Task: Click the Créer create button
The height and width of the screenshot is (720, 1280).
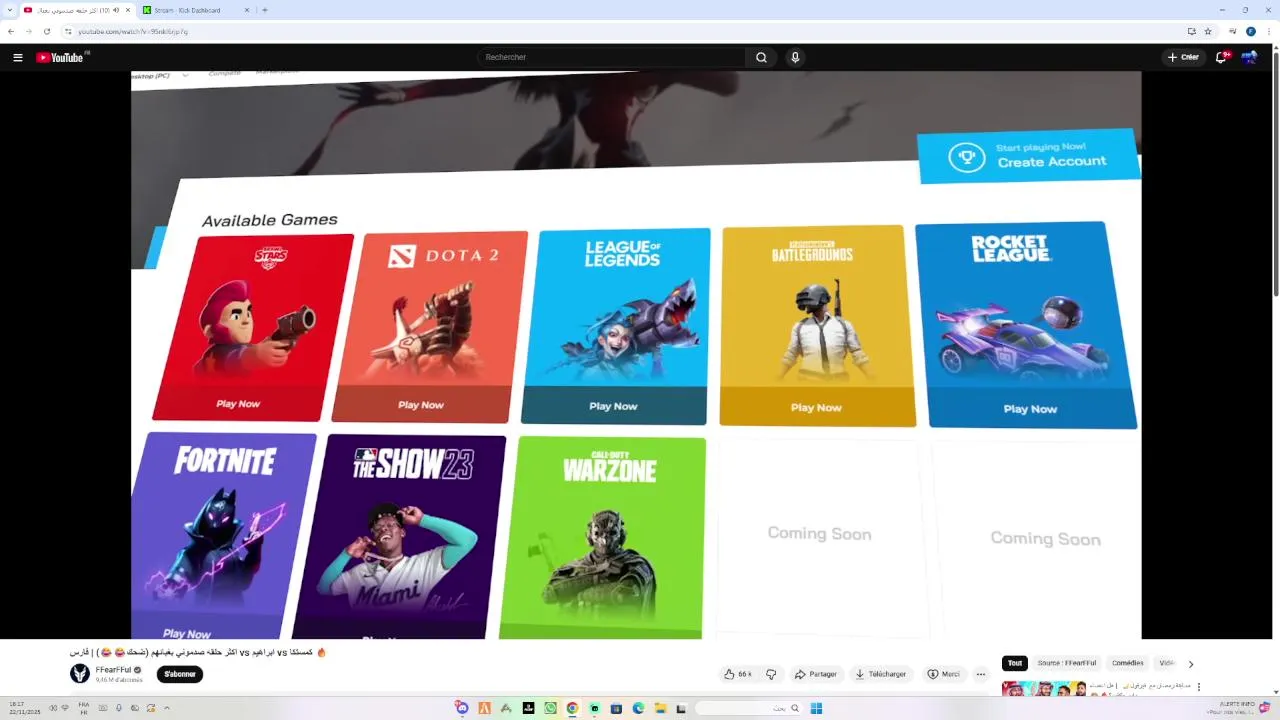Action: tap(1183, 57)
